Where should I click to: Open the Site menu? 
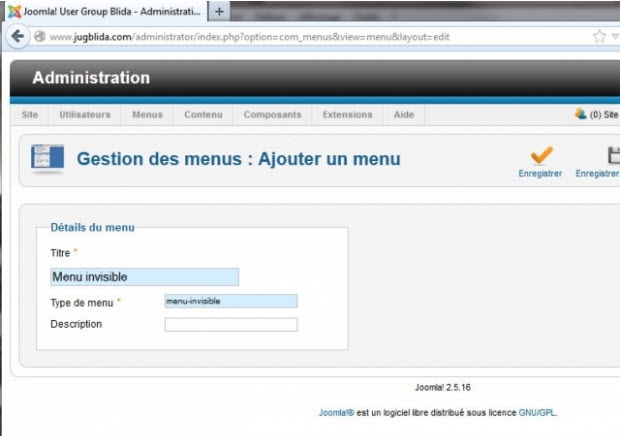point(30,115)
